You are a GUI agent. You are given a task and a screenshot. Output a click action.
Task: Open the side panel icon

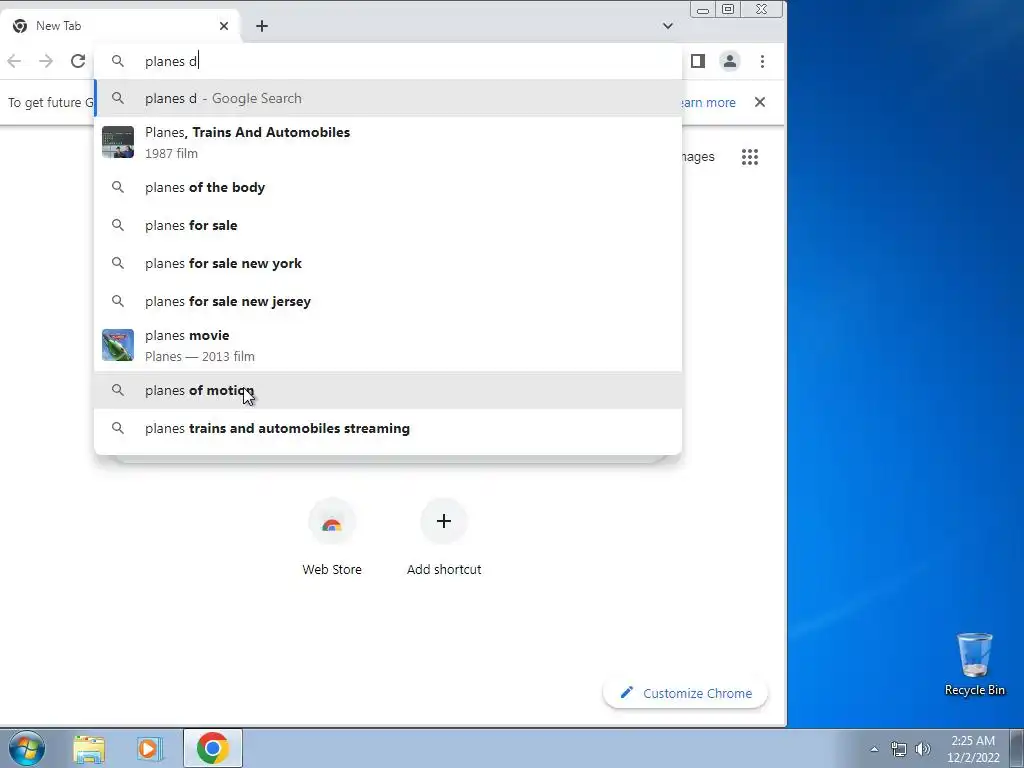coord(697,61)
